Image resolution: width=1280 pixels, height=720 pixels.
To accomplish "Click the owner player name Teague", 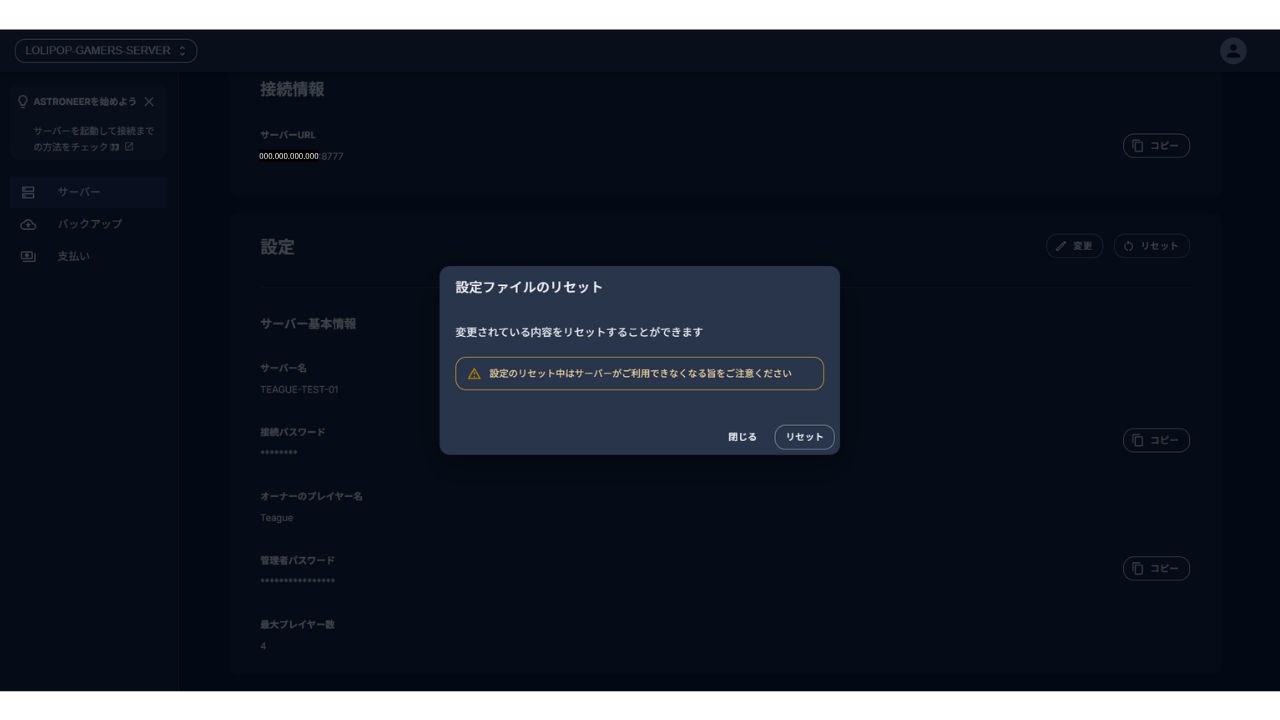I will (x=276, y=518).
